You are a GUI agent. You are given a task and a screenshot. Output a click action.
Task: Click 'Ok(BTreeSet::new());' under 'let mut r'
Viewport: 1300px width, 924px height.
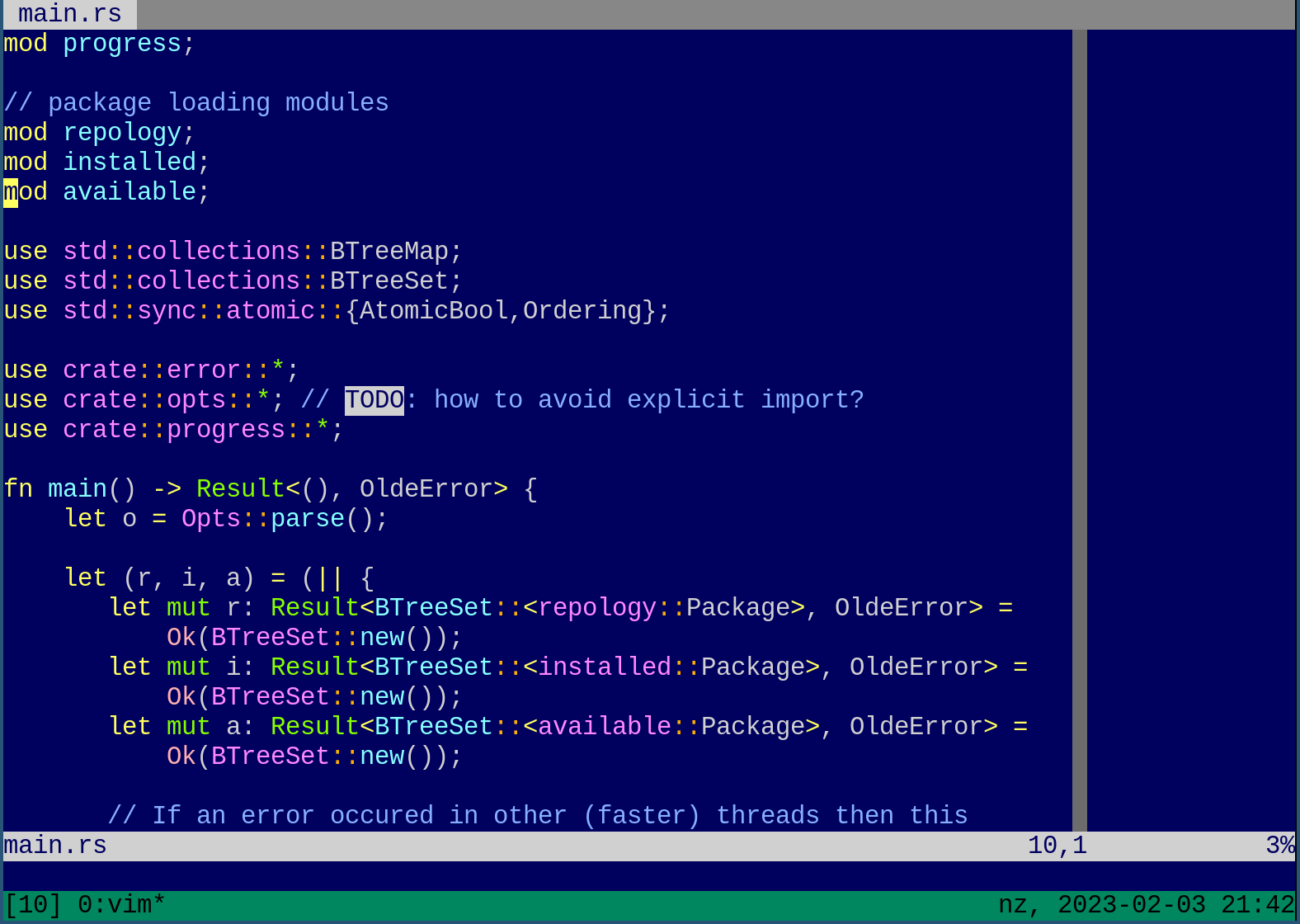point(315,638)
